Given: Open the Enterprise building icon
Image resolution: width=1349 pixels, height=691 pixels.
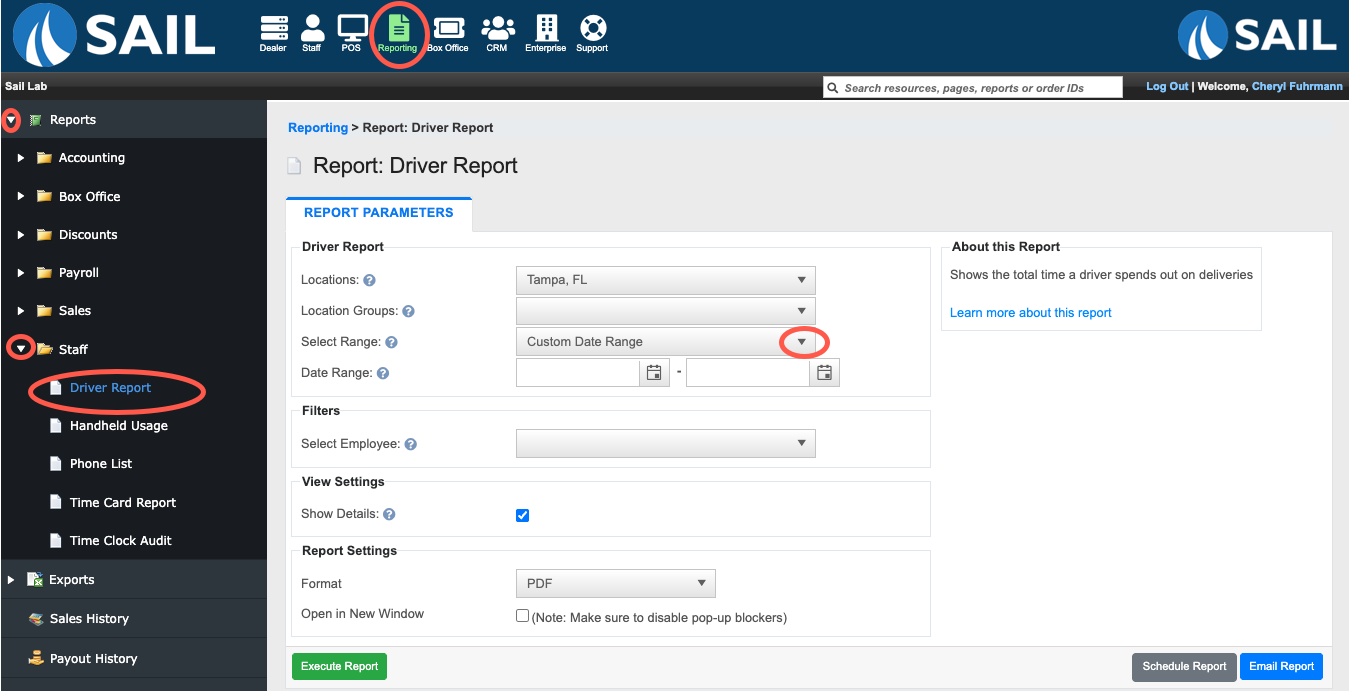Looking at the screenshot, I should pos(546,33).
